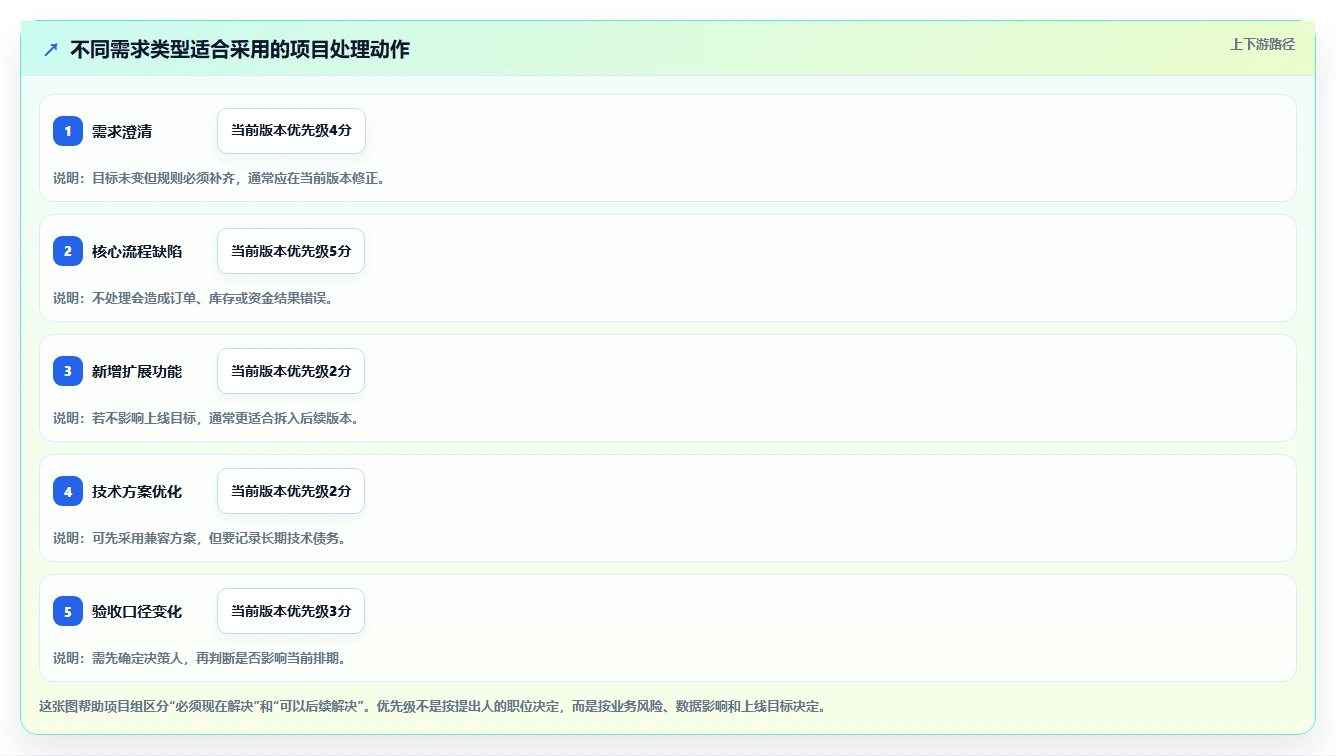Click the 当前版本优先级4分 button
The width and height of the screenshot is (1336, 756).
pos(291,131)
